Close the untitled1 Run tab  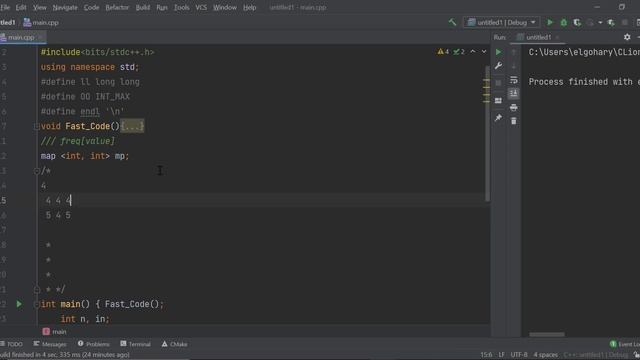pyautogui.click(x=558, y=38)
